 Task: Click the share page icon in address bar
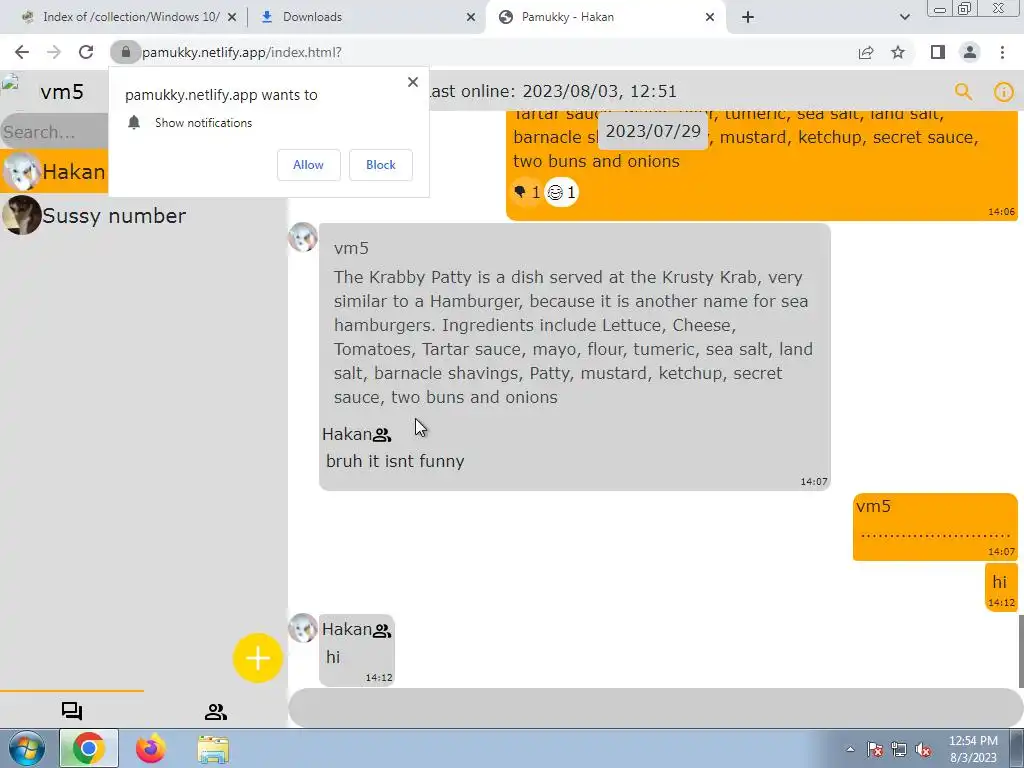click(866, 52)
